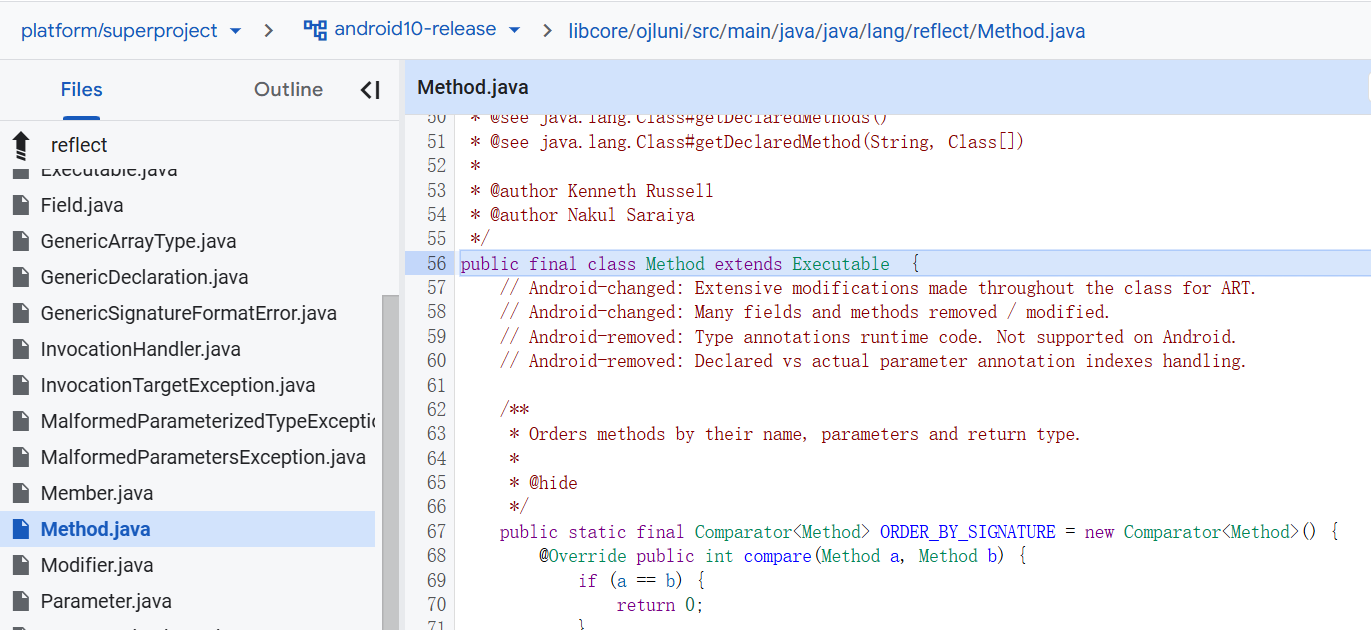Screen dimensions: 1371x630
Task: Click the 'Orders methods by their name' comment
Action: [795, 434]
